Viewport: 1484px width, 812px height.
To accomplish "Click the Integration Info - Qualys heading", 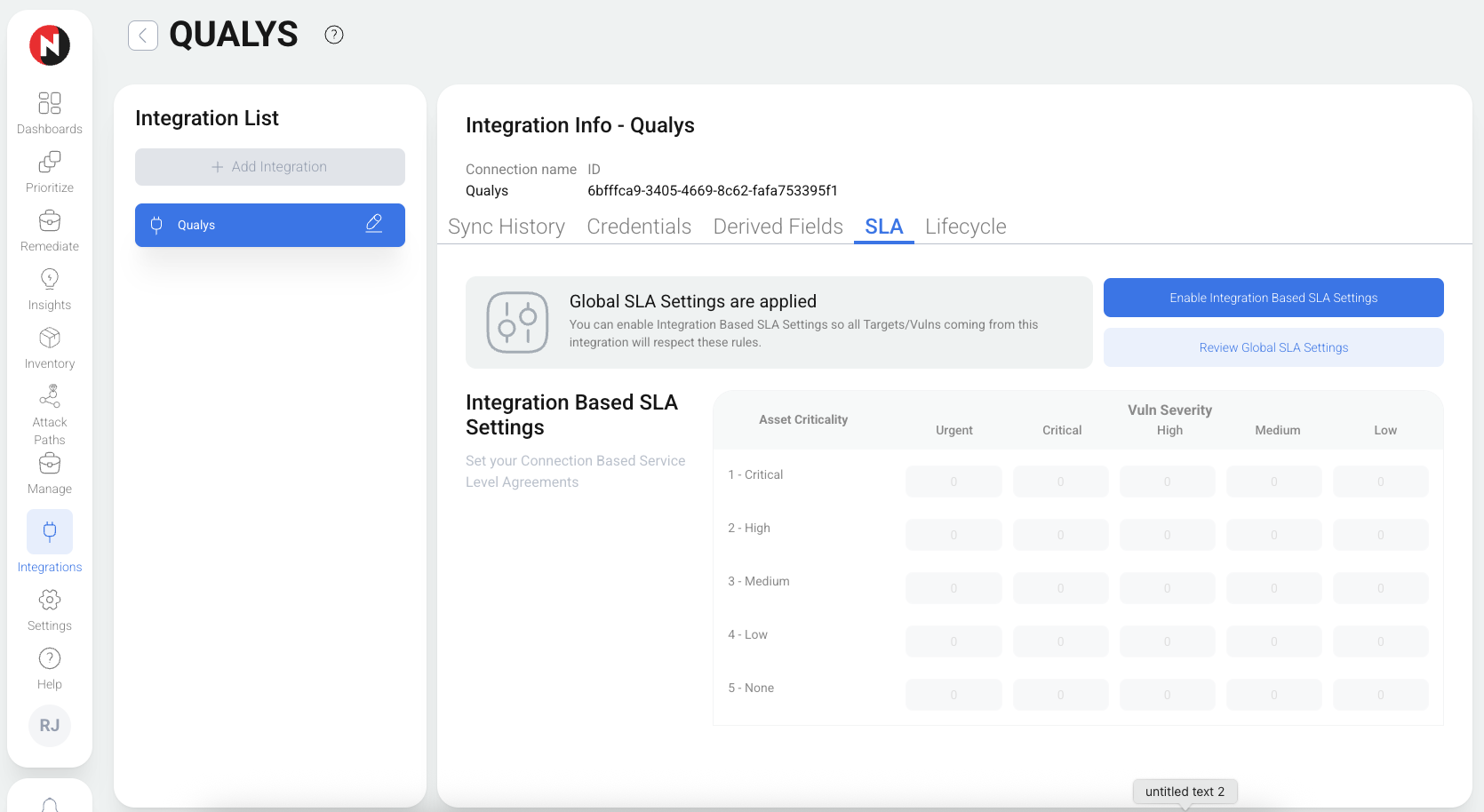I will [580, 125].
